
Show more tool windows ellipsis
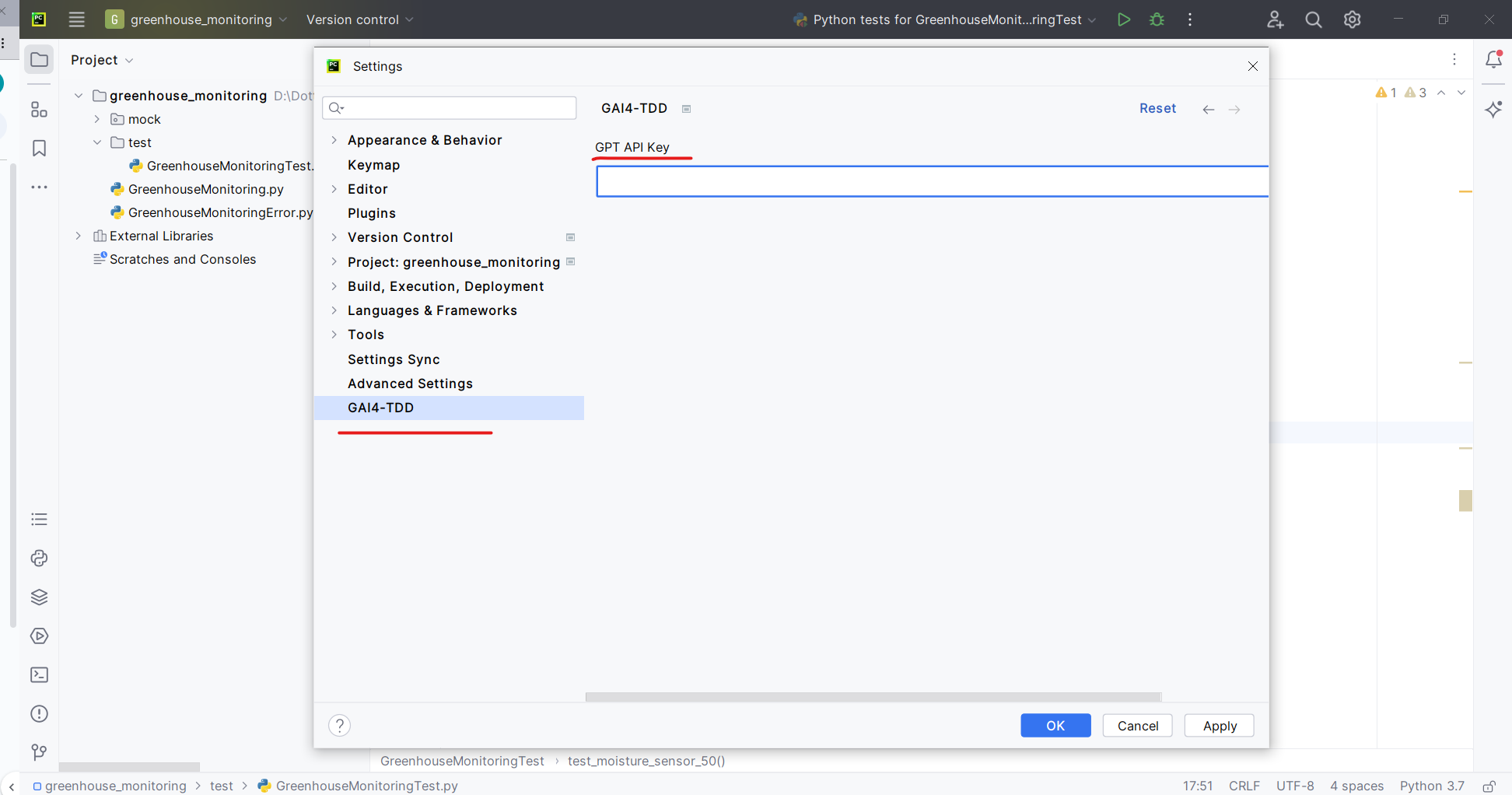39,187
